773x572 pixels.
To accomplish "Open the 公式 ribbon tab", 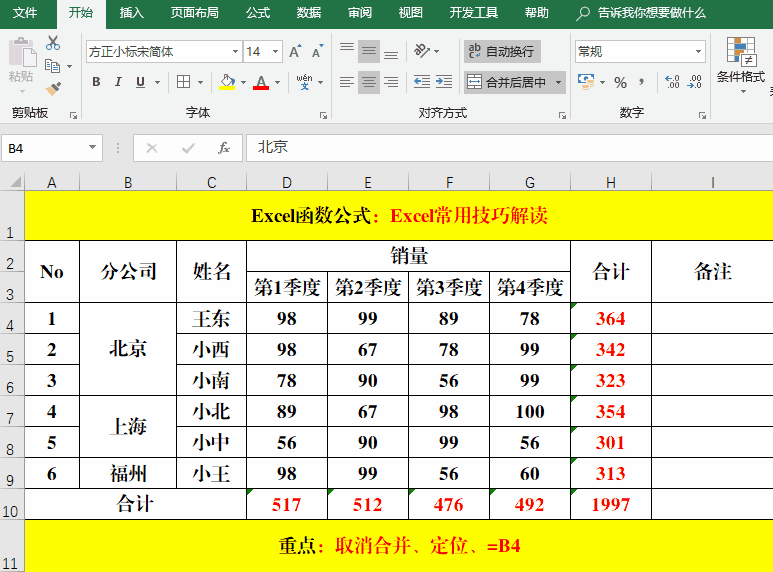I will tap(257, 13).
